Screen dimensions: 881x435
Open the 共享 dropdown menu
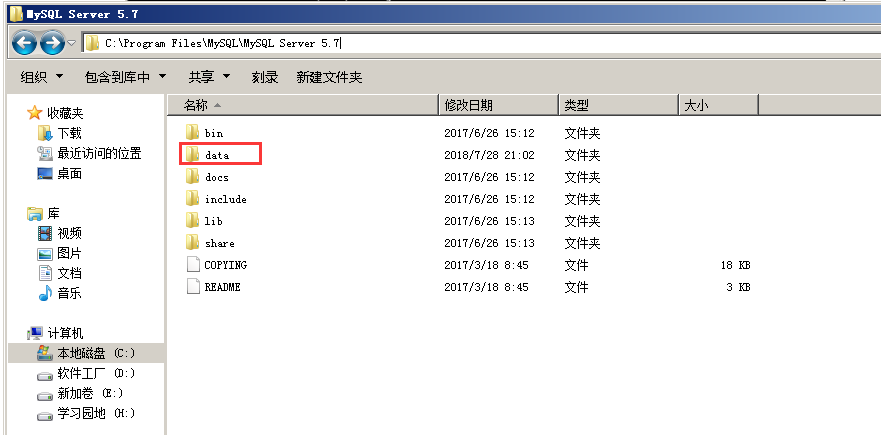(209, 77)
